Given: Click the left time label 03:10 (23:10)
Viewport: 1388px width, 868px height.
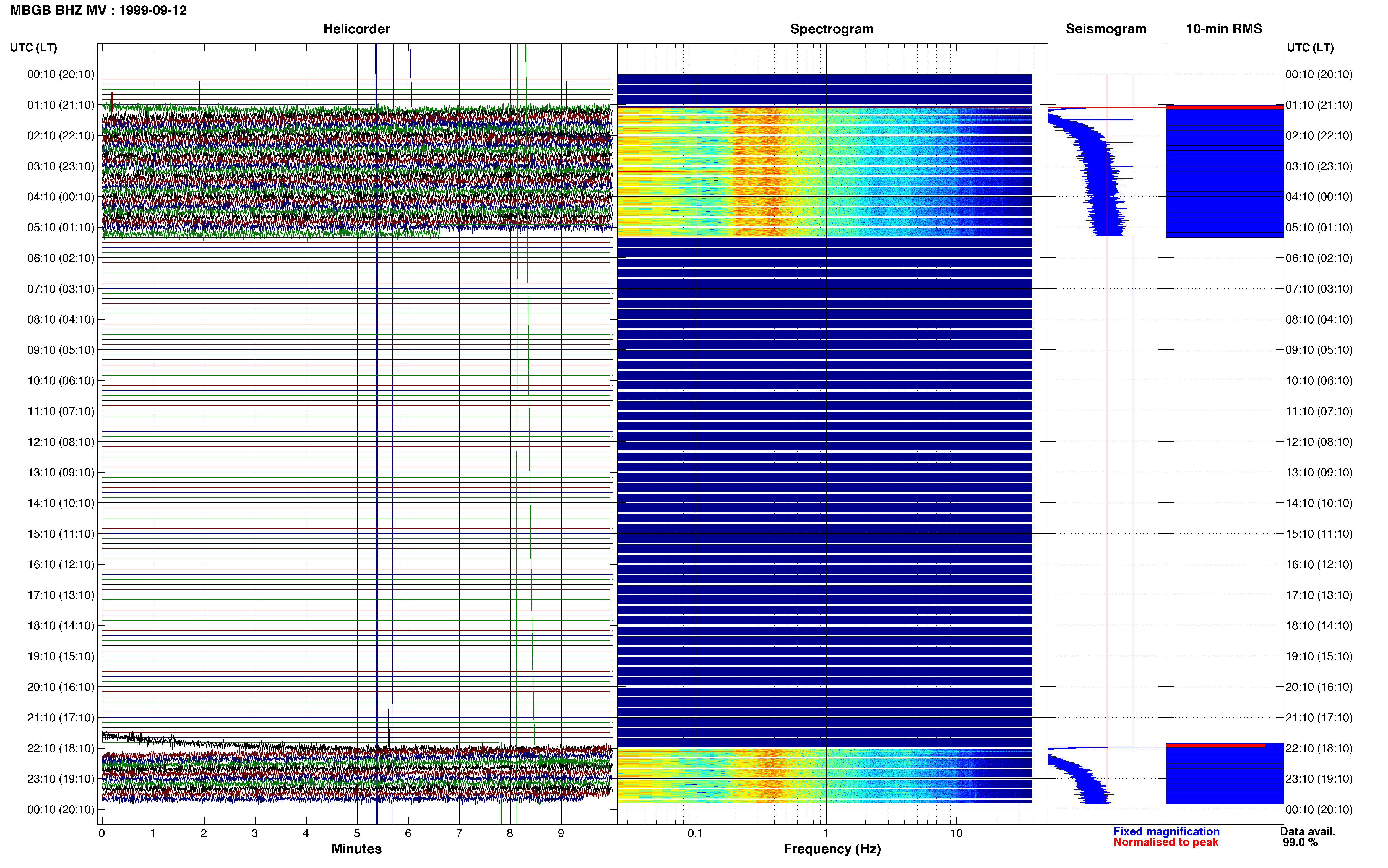Looking at the screenshot, I should tap(61, 166).
